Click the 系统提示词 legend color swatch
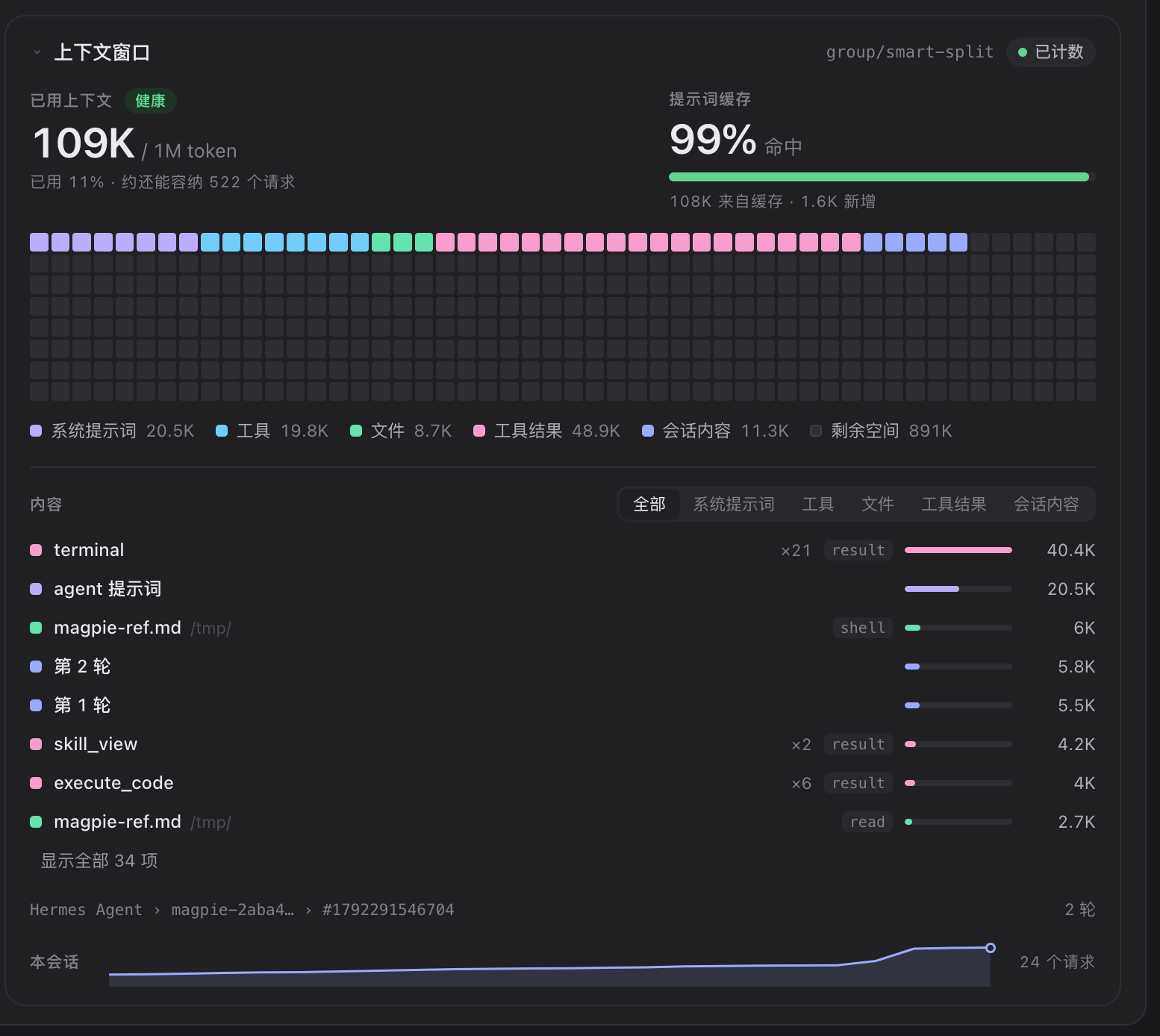The height and width of the screenshot is (1036, 1160). tap(36, 431)
